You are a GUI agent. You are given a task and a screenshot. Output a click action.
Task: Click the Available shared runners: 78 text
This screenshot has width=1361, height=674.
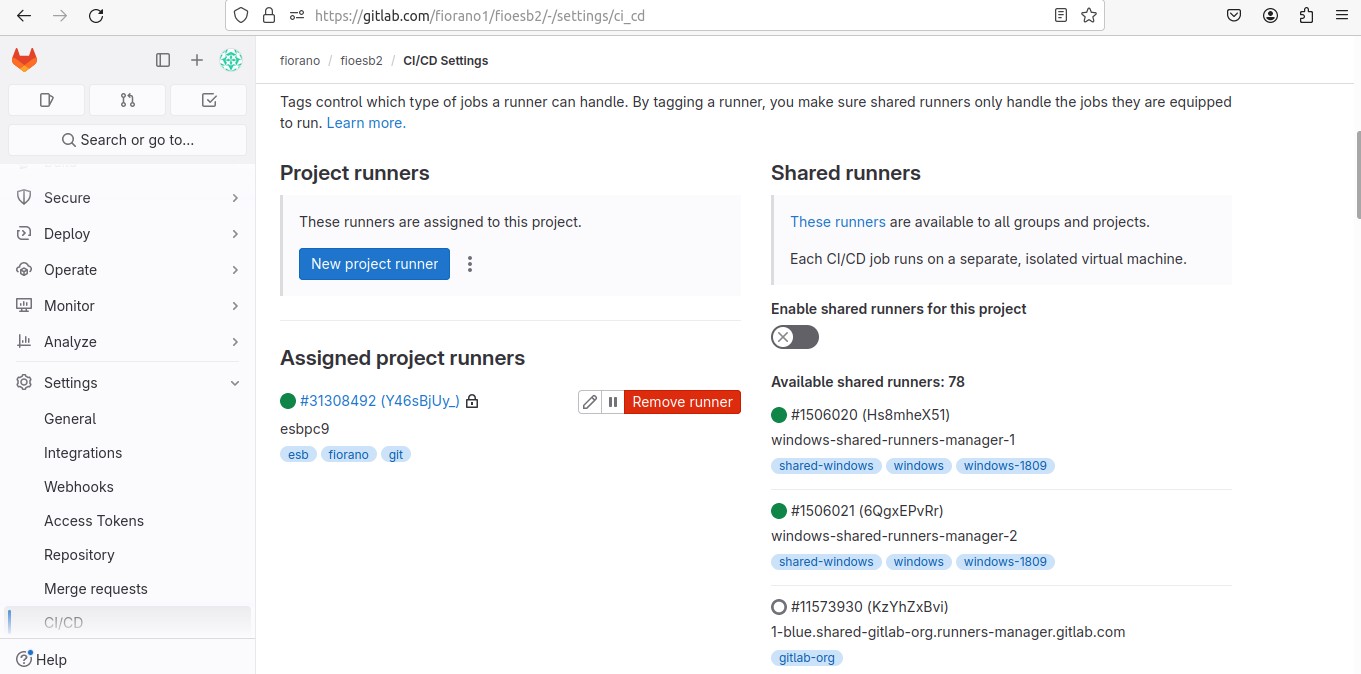pyautogui.click(x=868, y=382)
